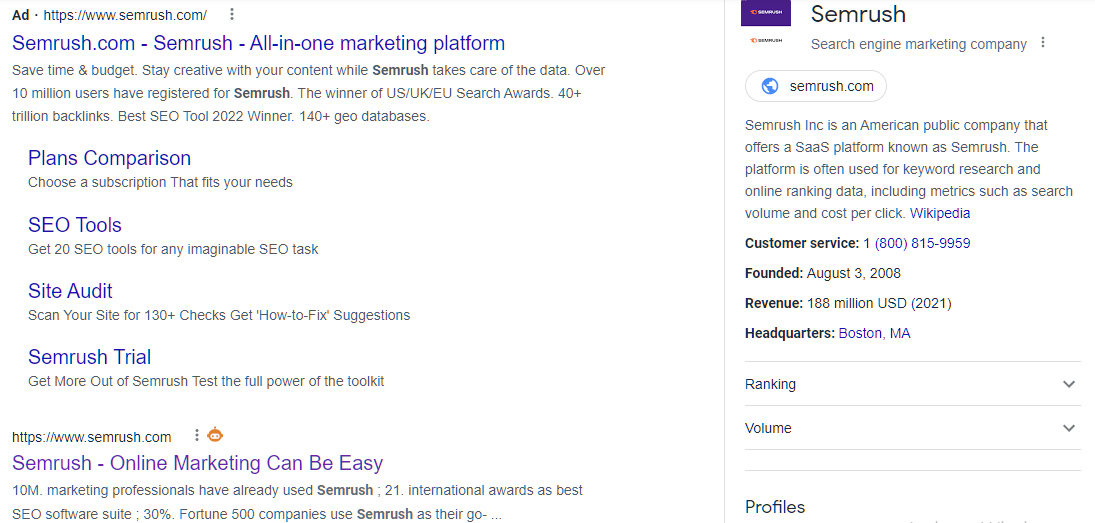This screenshot has height=523, width=1095.
Task: Open the SEO Tools sitelink
Action: [75, 225]
